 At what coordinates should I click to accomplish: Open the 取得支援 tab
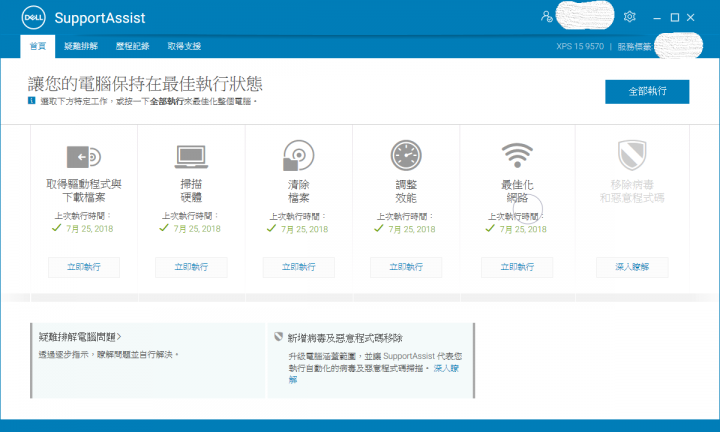point(184,46)
